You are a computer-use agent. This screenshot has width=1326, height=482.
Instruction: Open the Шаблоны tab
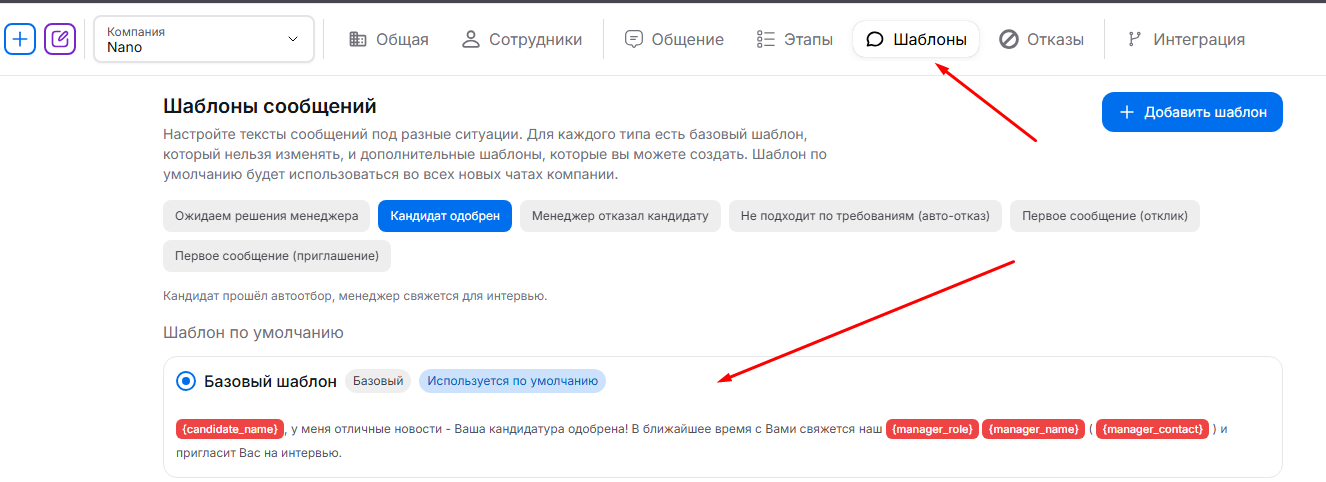click(x=916, y=40)
